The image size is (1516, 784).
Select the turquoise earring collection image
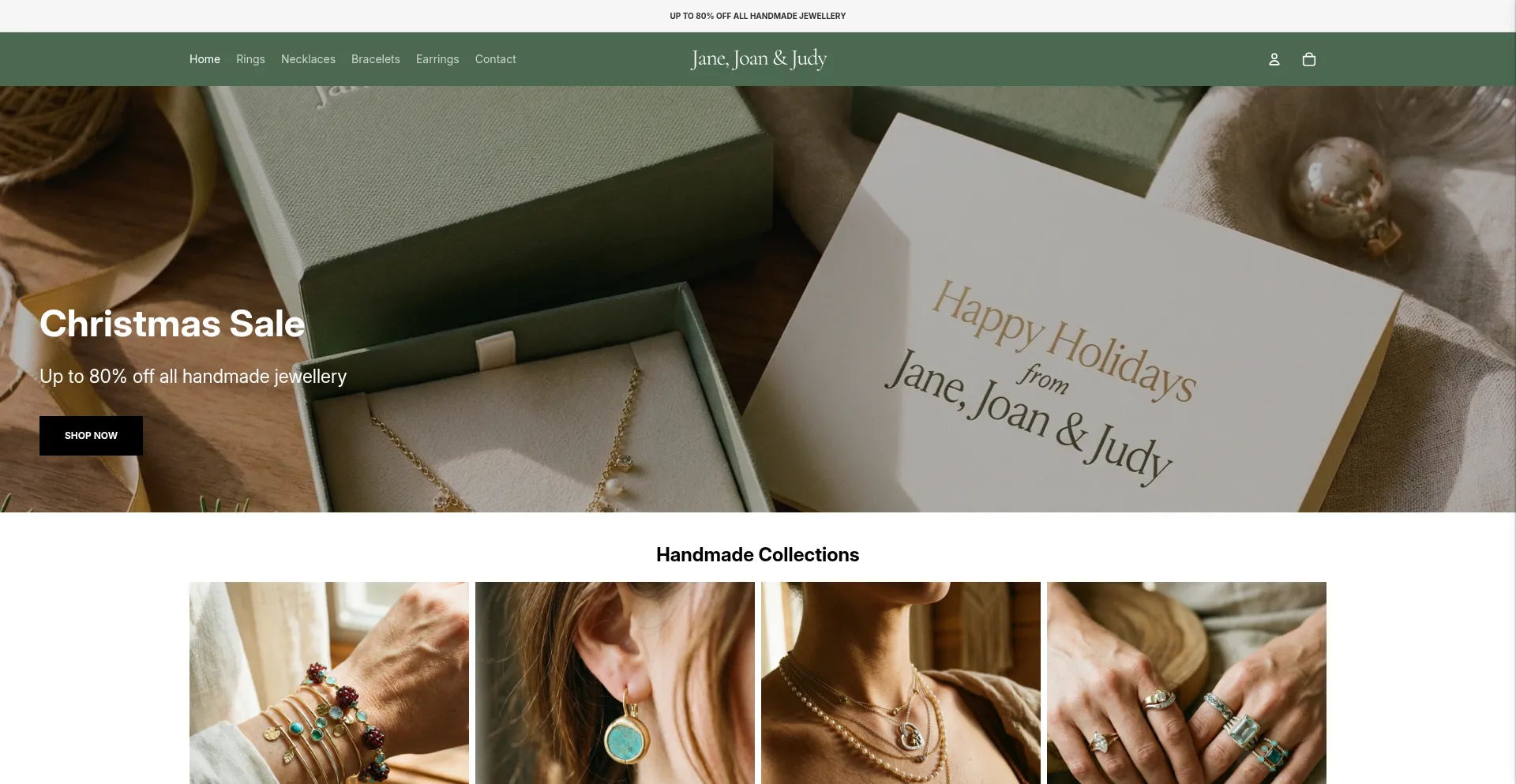(x=614, y=683)
